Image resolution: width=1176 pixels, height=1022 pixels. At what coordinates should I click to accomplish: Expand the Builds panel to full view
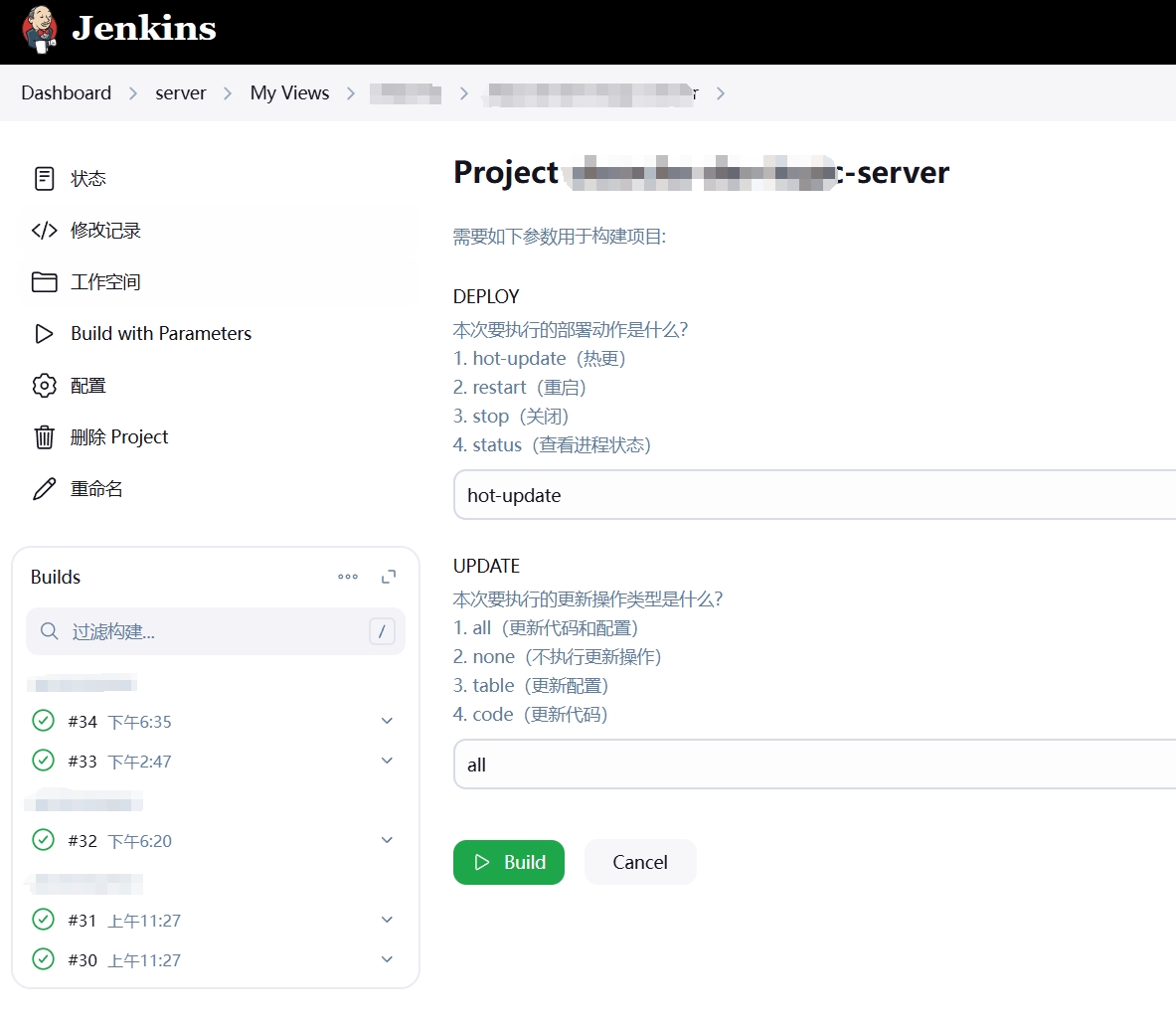pos(389,577)
